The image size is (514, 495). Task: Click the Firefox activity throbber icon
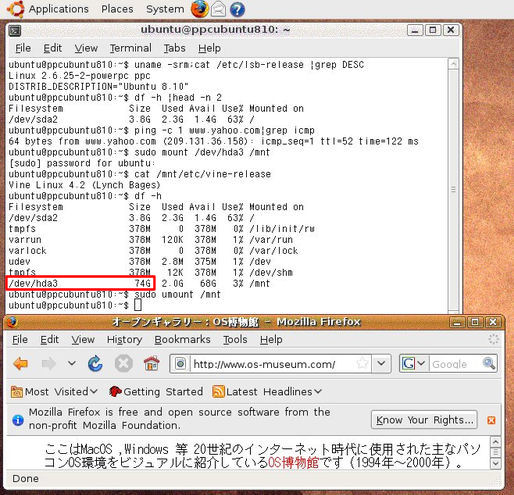tap(493, 339)
